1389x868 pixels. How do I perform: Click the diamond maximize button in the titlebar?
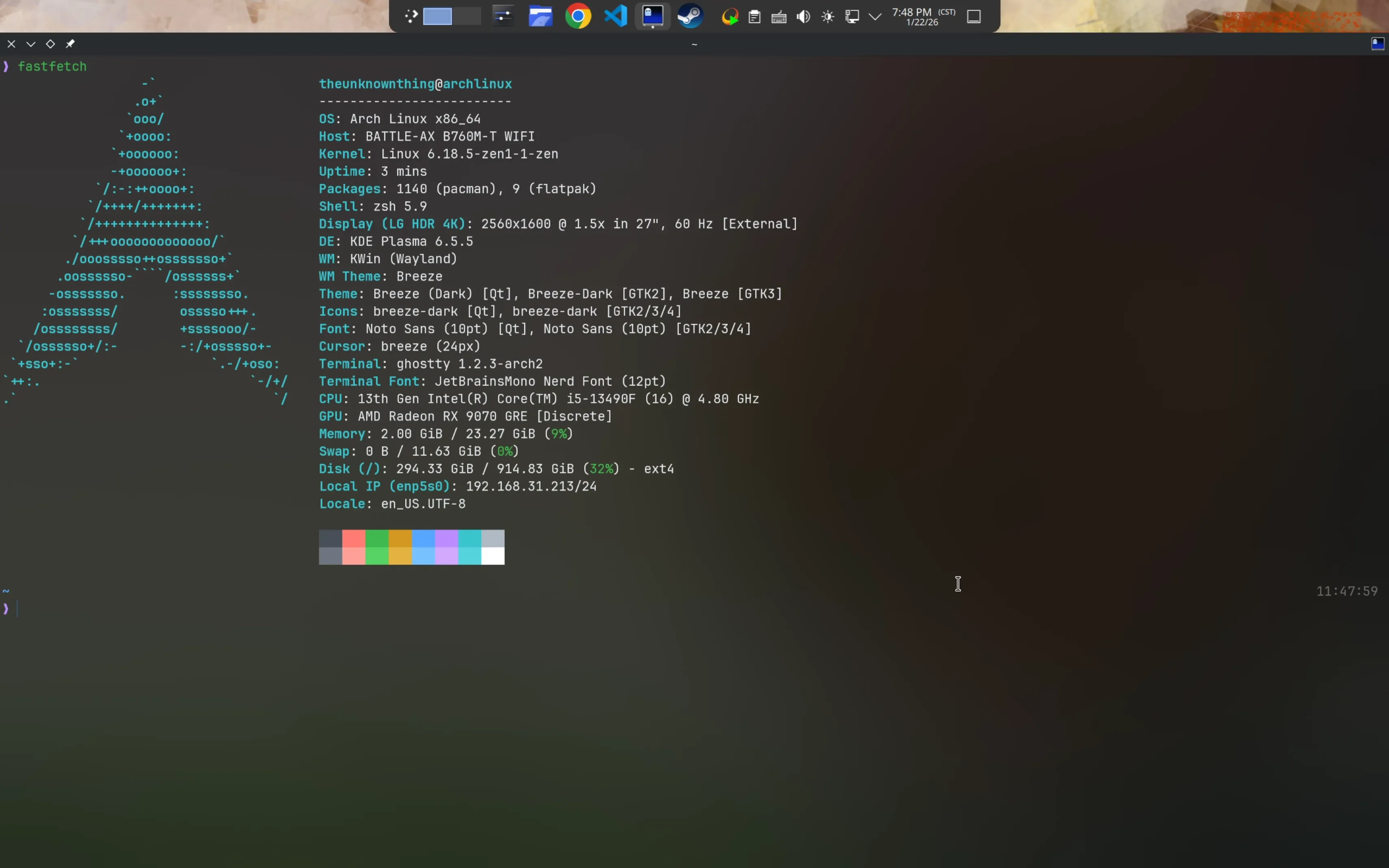pyautogui.click(x=51, y=43)
